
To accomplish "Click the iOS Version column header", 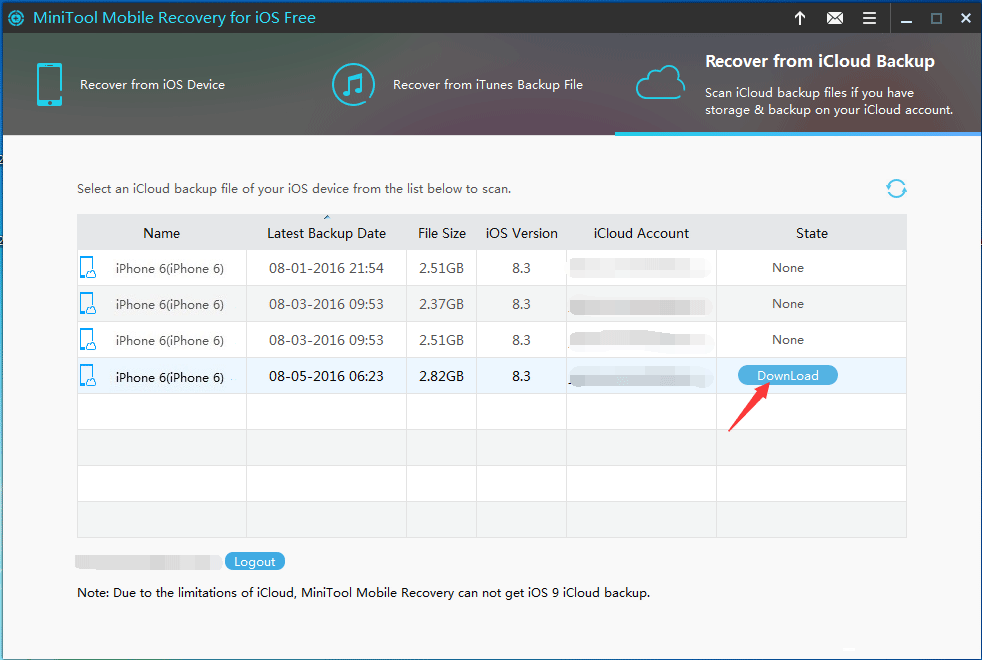I will (x=521, y=233).
